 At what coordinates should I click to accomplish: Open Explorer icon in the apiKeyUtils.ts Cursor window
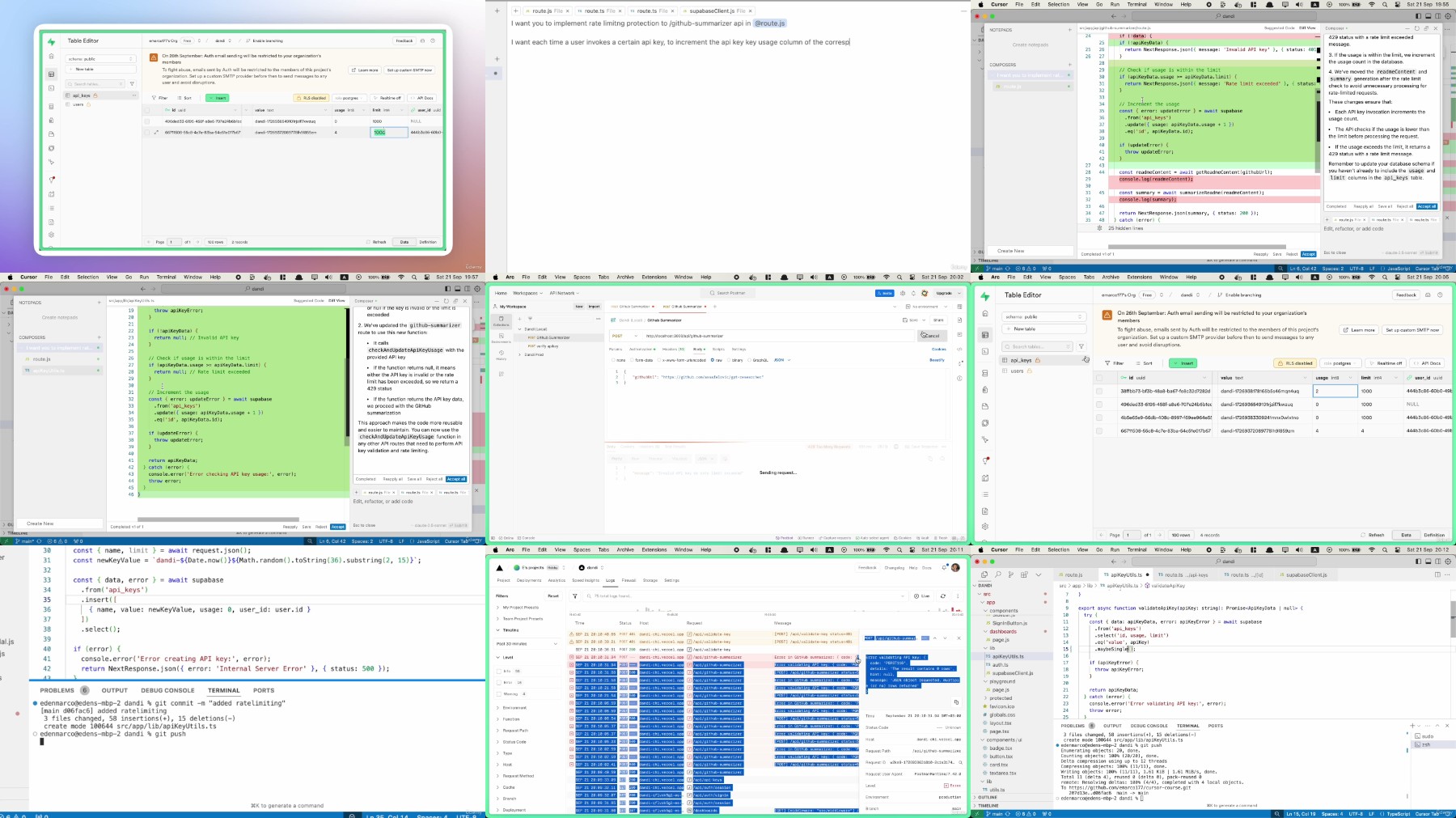tap(984, 574)
